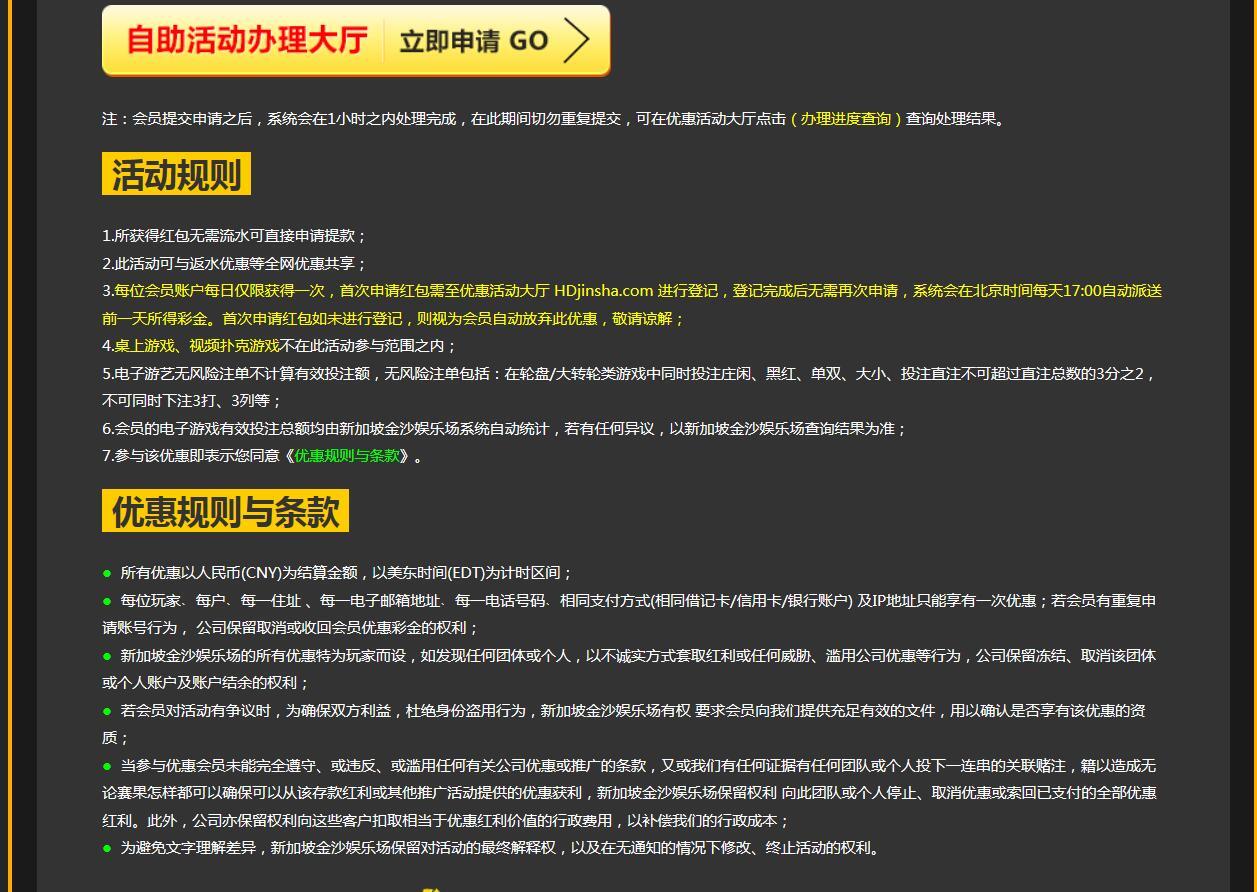Click the yellow 优惠规则与条款 section heading

pyautogui.click(x=225, y=511)
